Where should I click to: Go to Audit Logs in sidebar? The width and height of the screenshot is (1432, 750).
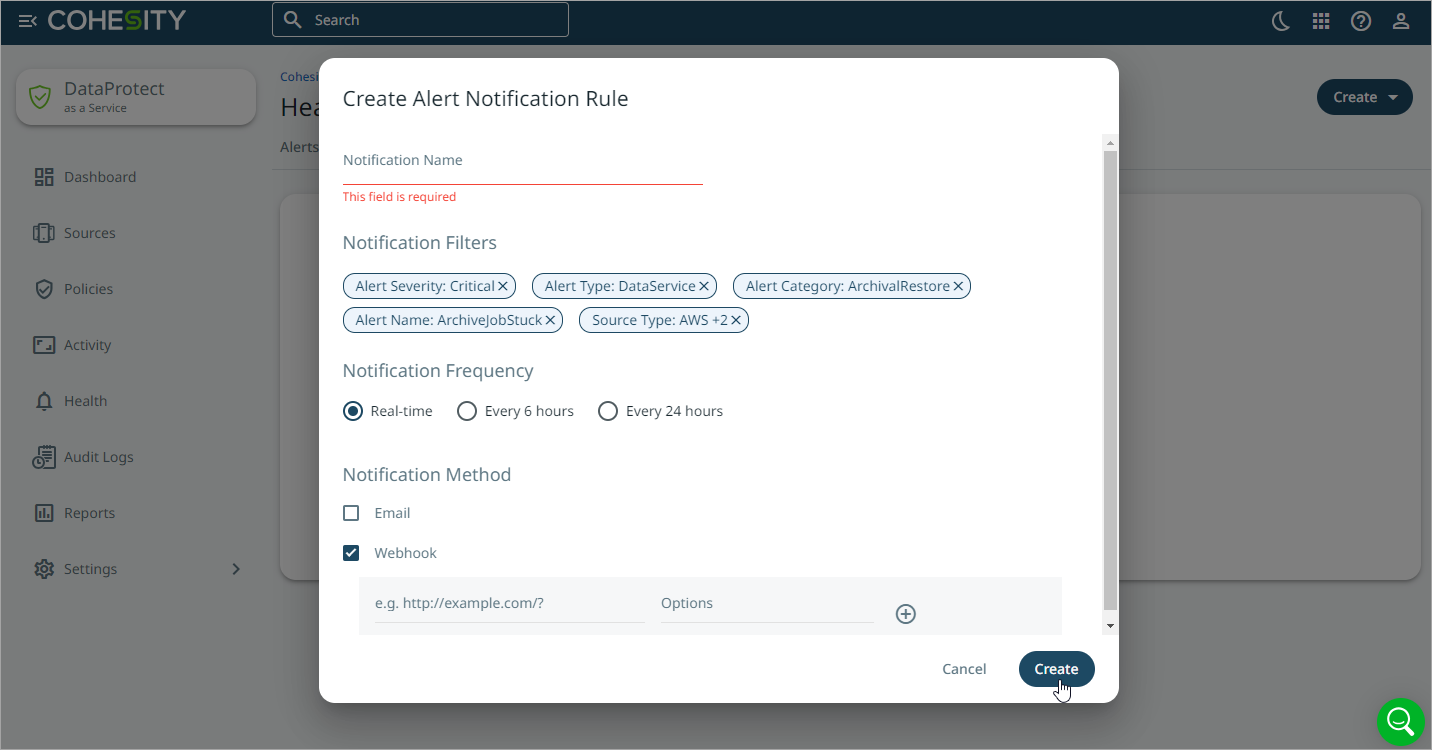[98, 457]
